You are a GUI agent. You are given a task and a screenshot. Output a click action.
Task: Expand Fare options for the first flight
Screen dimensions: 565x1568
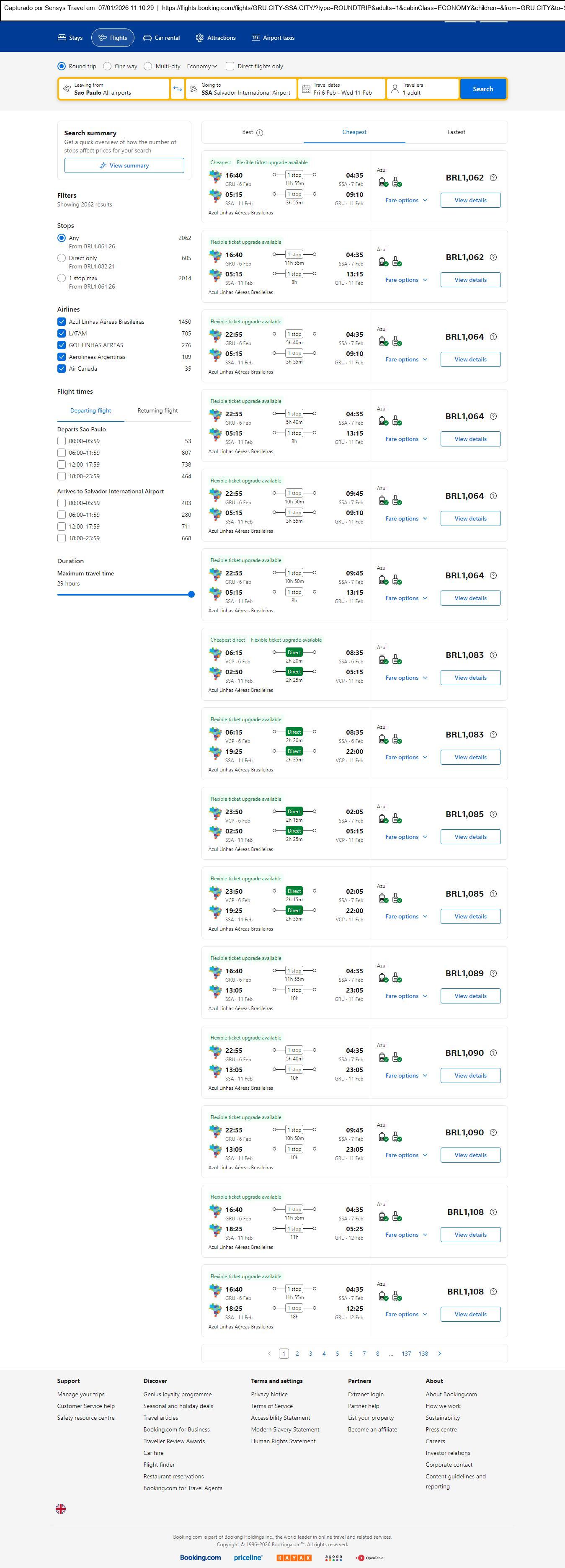pos(406,200)
